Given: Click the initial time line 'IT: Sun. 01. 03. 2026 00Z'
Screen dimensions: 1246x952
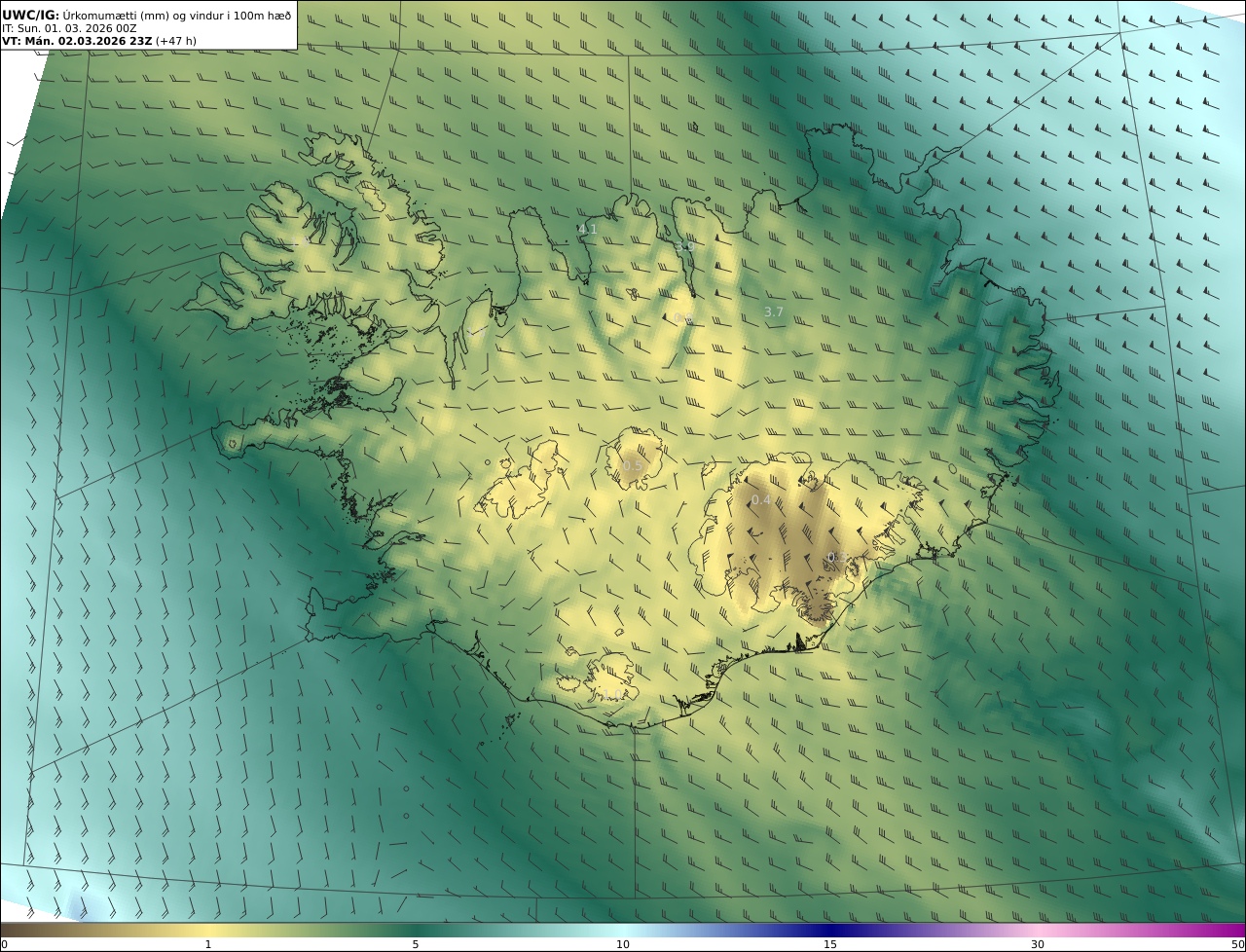Looking at the screenshot, I should point(69,28).
